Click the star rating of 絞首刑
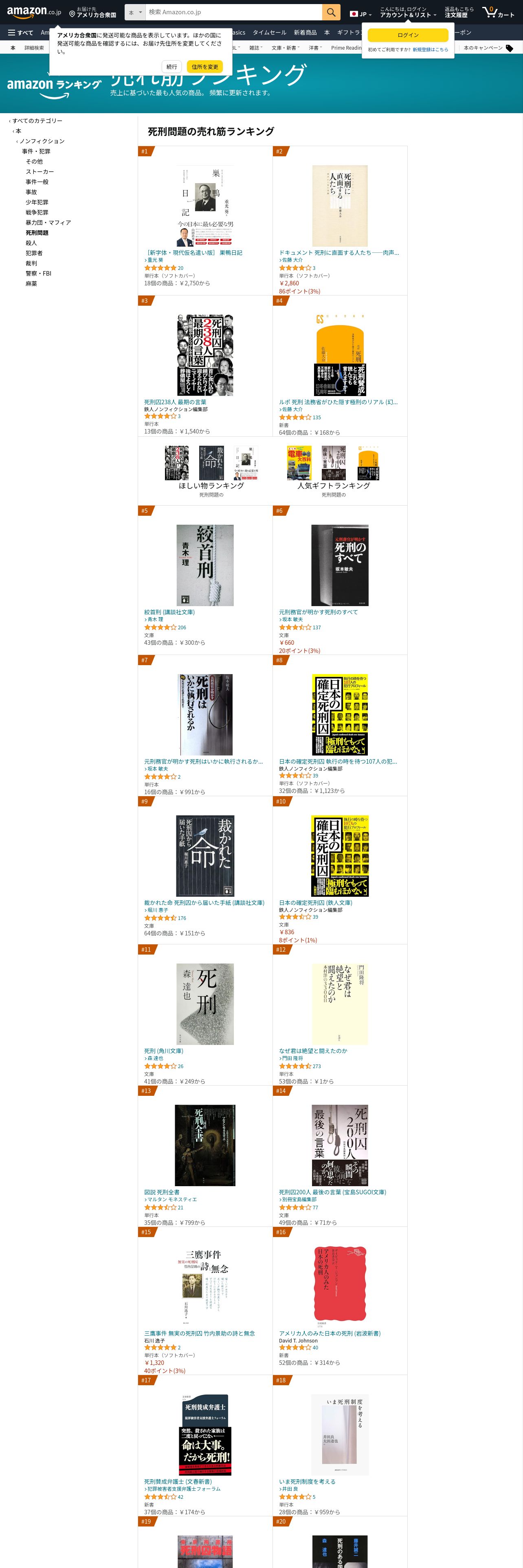The image size is (523, 1568). [x=161, y=627]
